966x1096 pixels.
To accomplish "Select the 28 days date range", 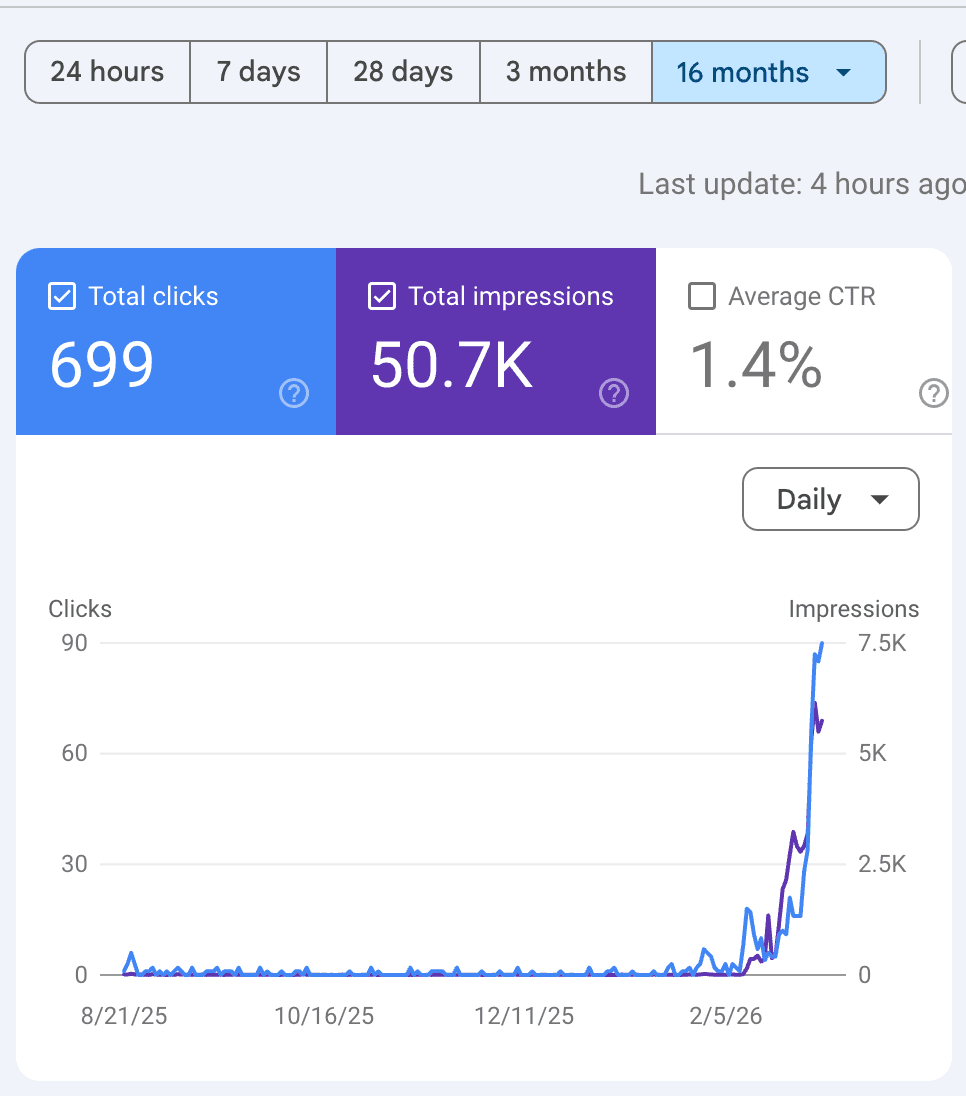I will [403, 71].
